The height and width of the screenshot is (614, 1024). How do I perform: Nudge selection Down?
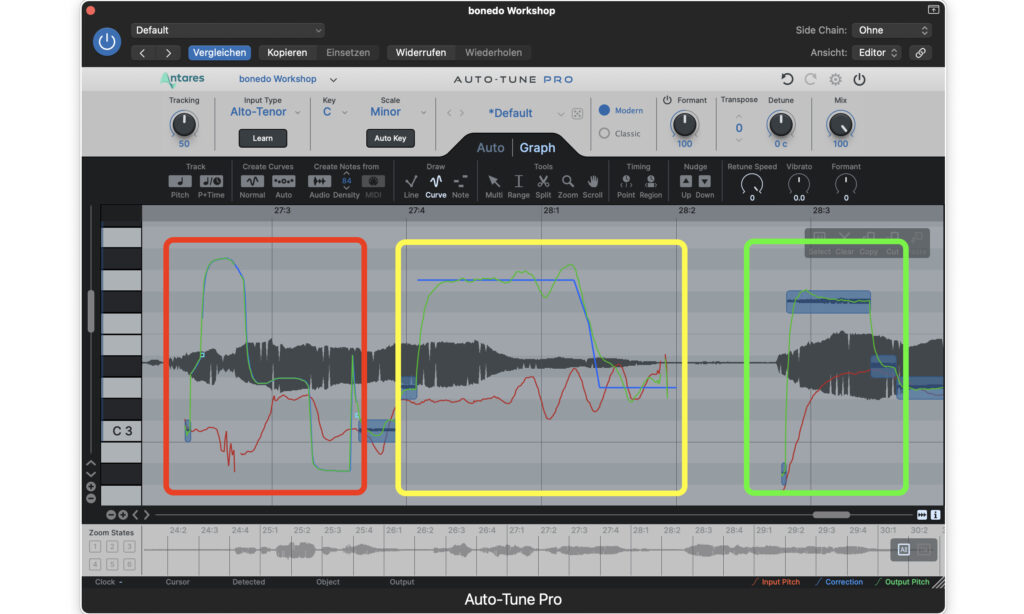[x=705, y=181]
